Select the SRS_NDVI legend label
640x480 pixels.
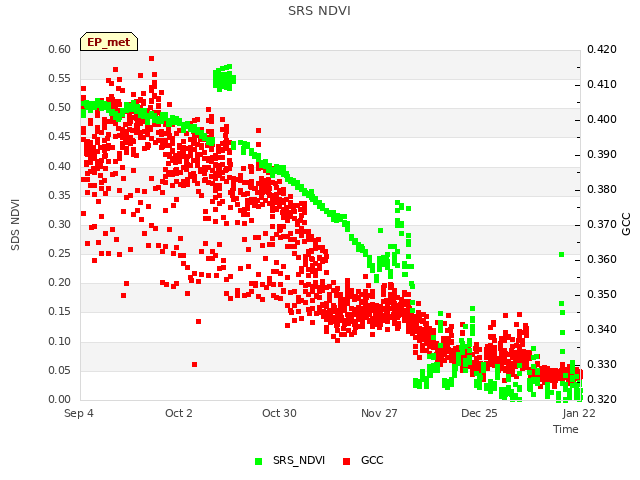(x=299, y=460)
